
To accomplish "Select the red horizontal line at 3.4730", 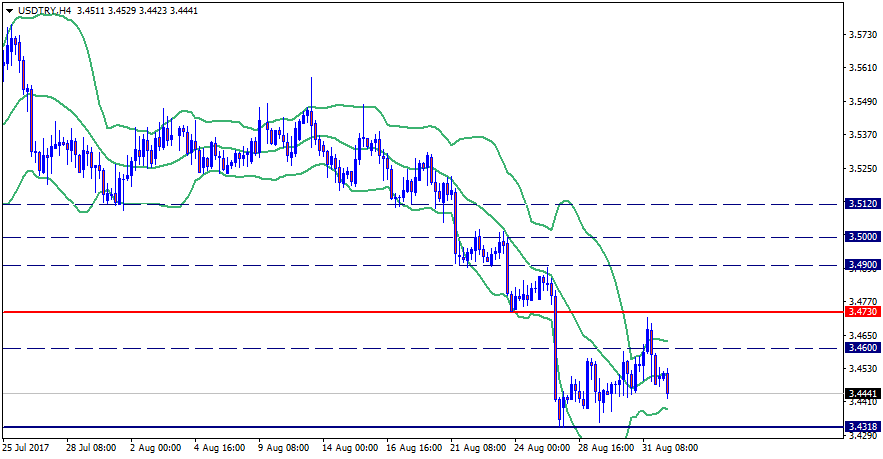I will tap(300, 312).
